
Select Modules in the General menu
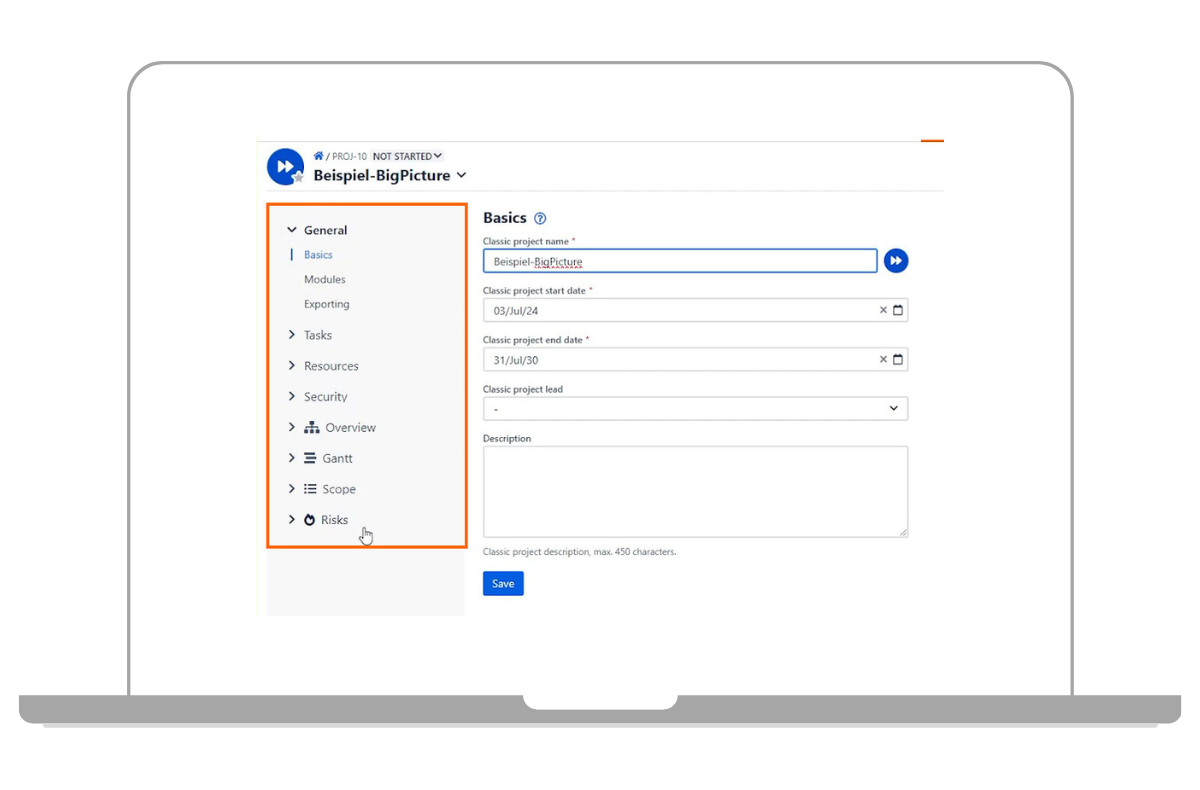coord(325,280)
